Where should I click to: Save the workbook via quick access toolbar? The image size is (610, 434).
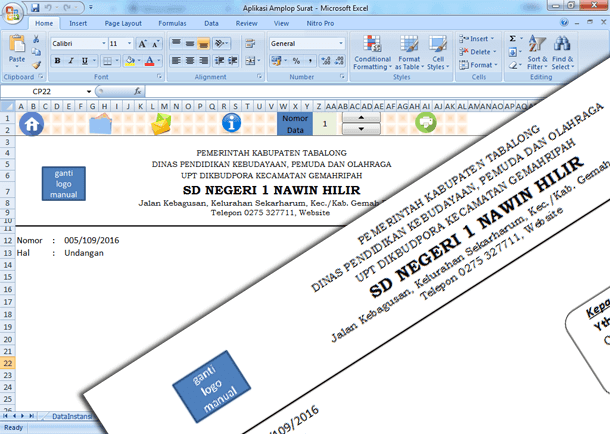(x=35, y=7)
